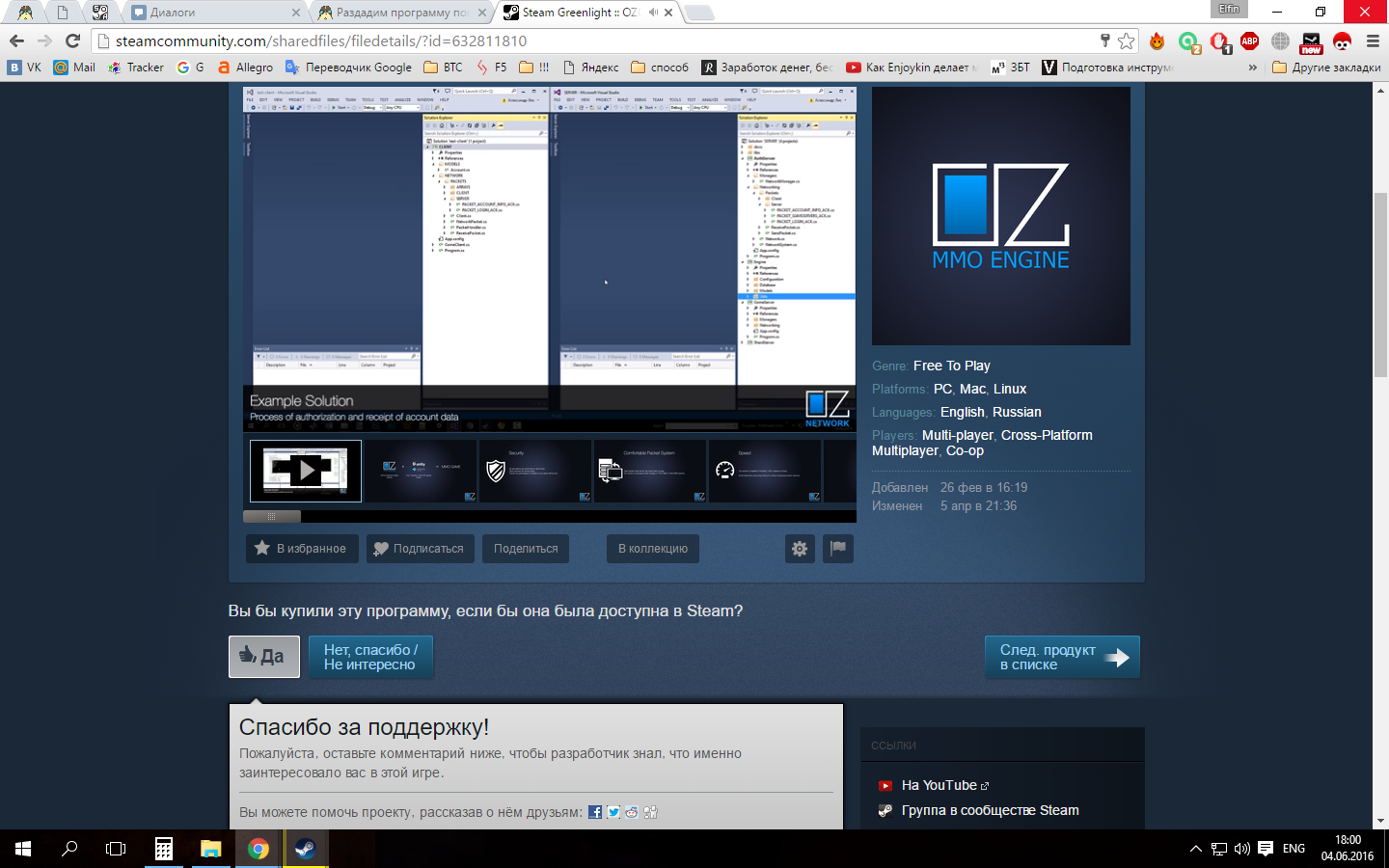Open Steam from the taskbar
1389x868 pixels.
click(x=305, y=849)
